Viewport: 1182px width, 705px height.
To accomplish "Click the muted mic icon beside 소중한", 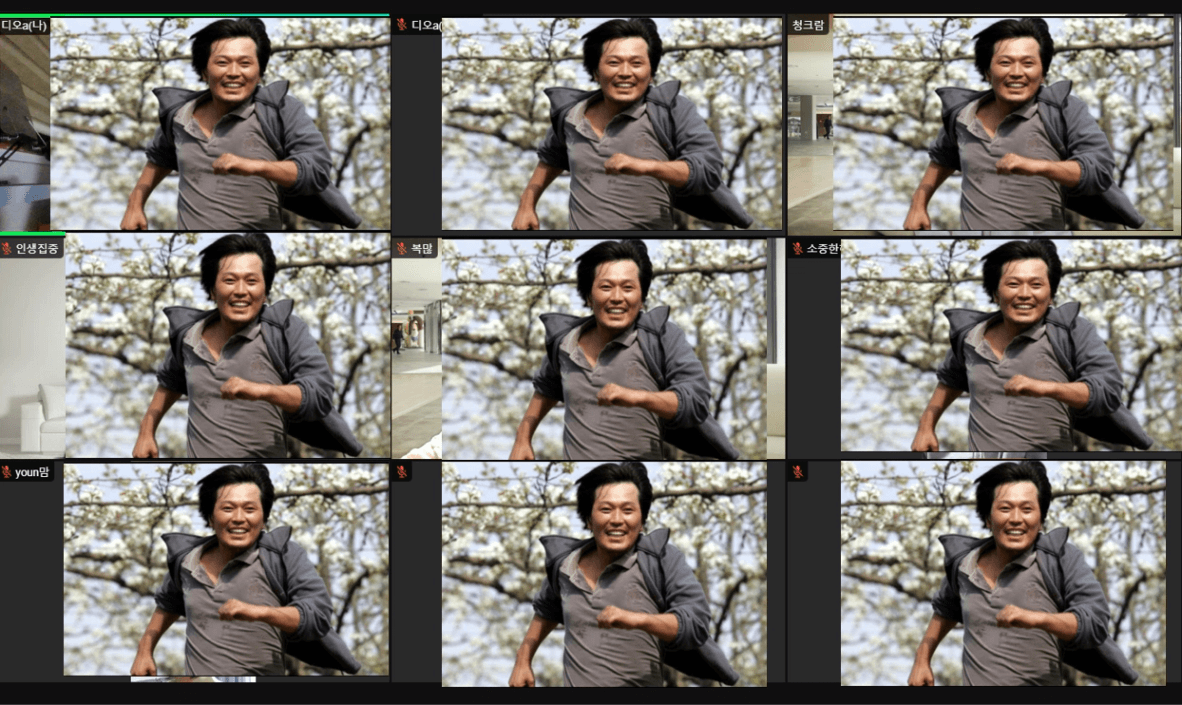I will click(x=798, y=248).
